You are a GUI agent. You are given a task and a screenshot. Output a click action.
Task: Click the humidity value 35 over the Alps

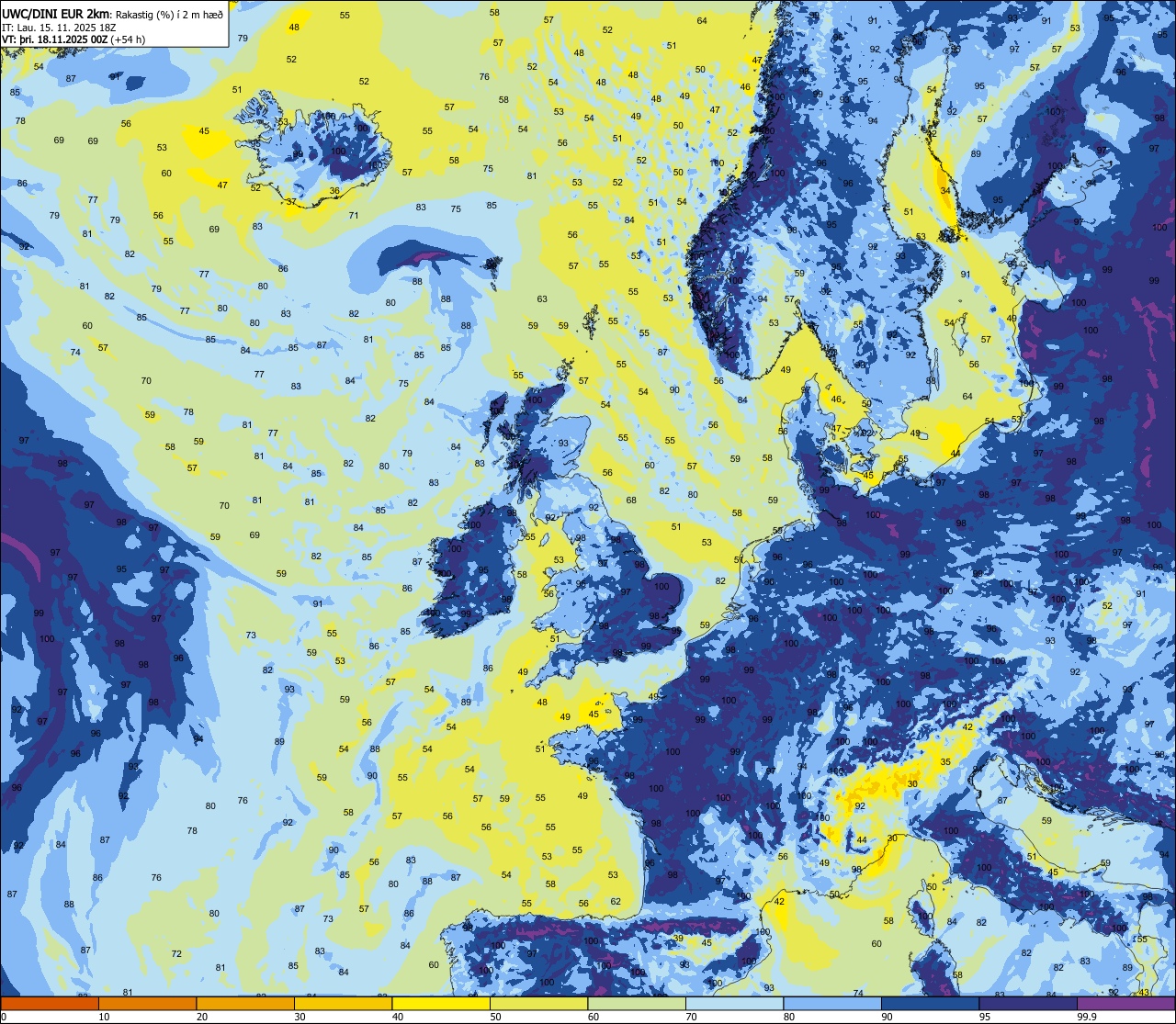click(945, 762)
